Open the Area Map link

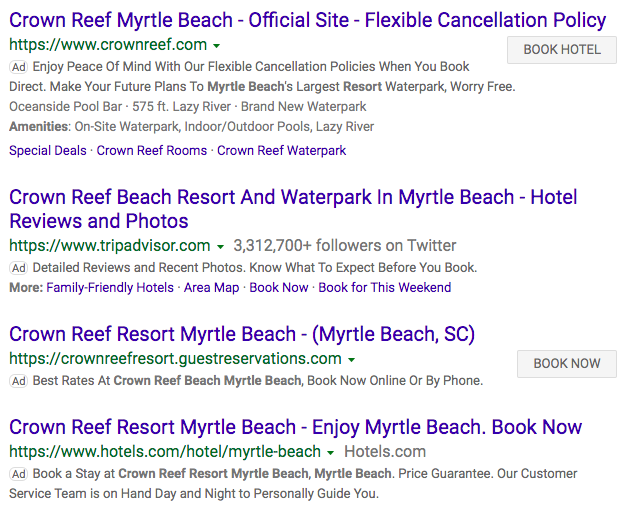pyautogui.click(x=211, y=287)
